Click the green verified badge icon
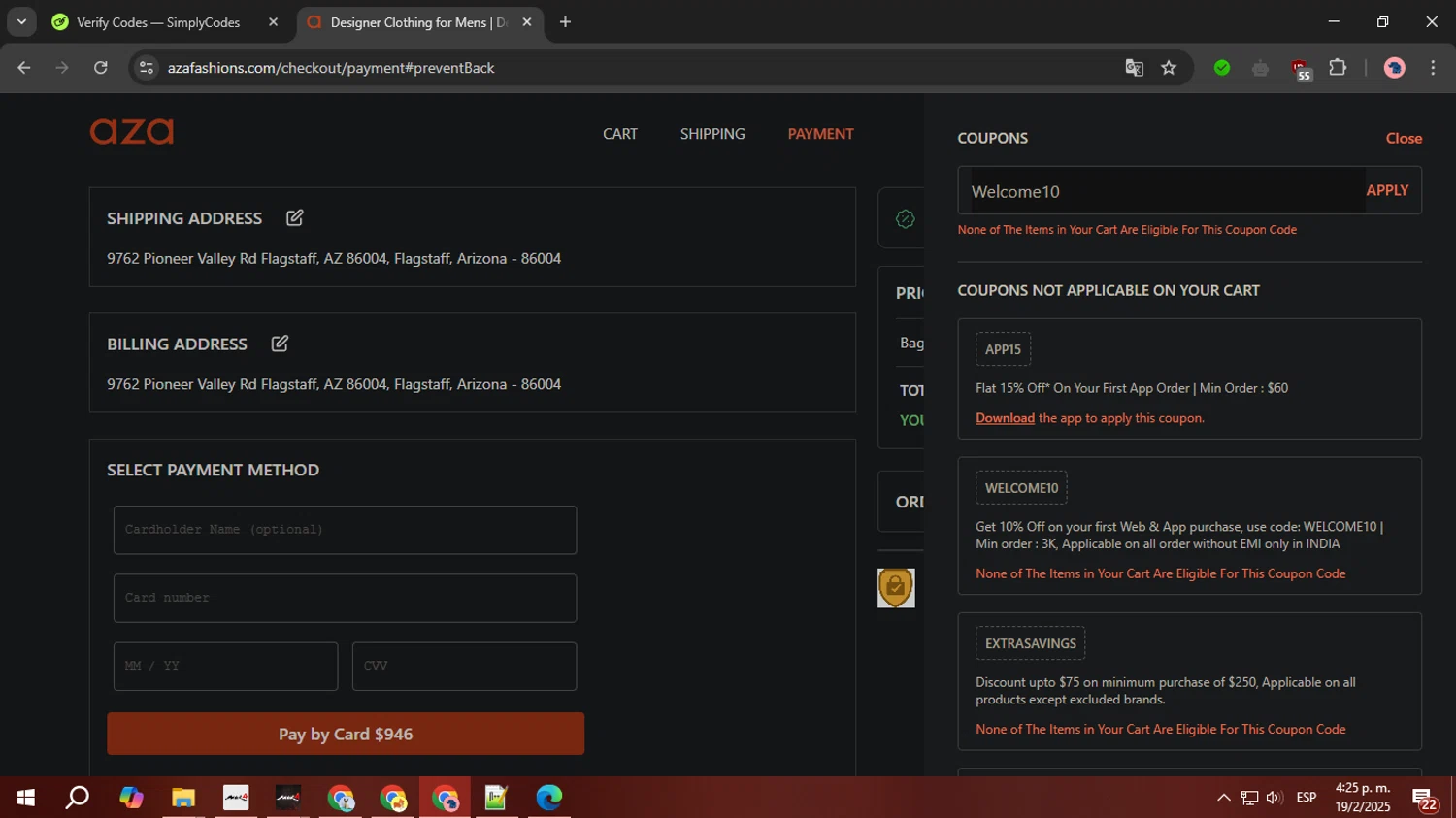The height and width of the screenshot is (818, 1456). click(x=905, y=219)
